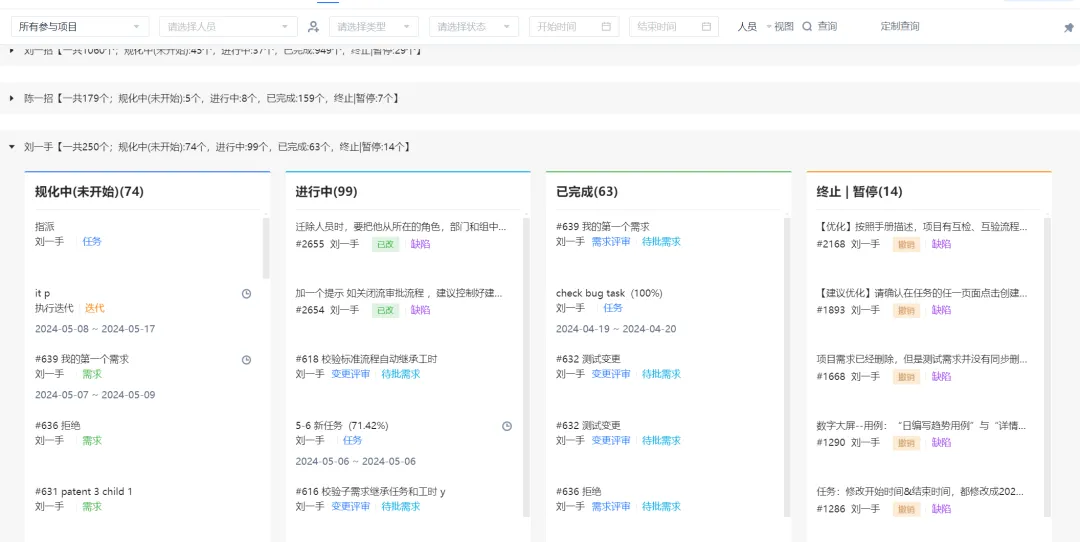Click 待批需求 tag on the #616 card

click(401, 507)
